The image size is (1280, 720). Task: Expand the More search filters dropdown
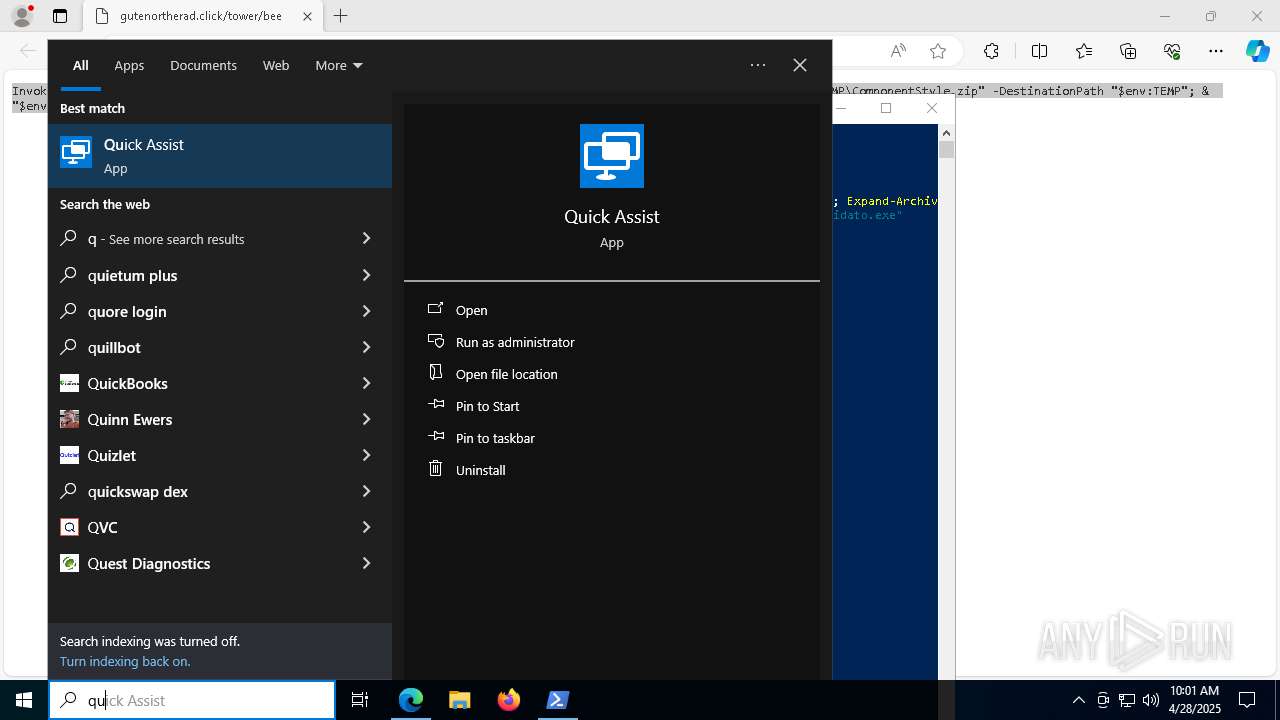tap(339, 65)
